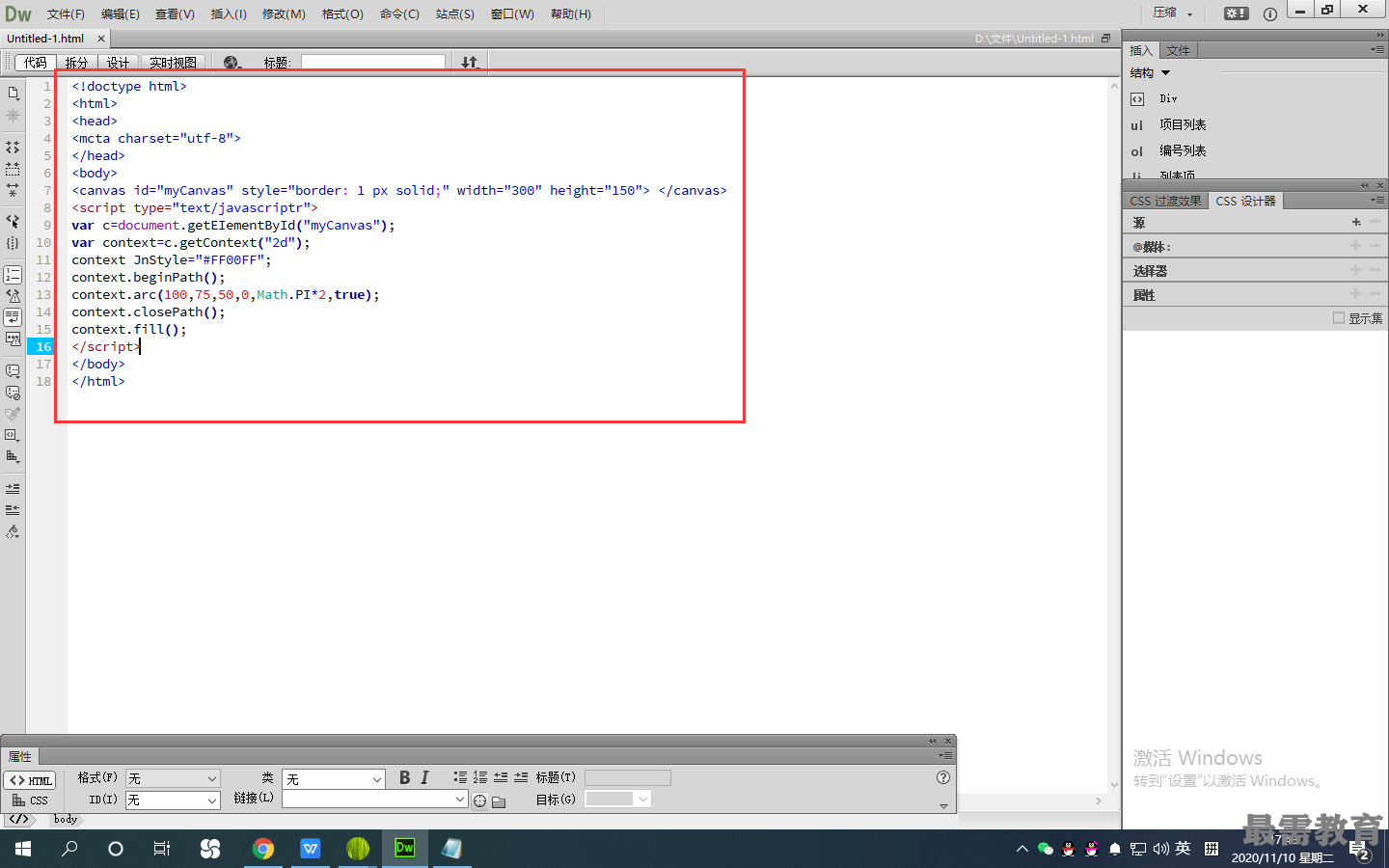Expand Properties panel bottom arrow
This screenshot has width=1389, height=868.
[943, 806]
